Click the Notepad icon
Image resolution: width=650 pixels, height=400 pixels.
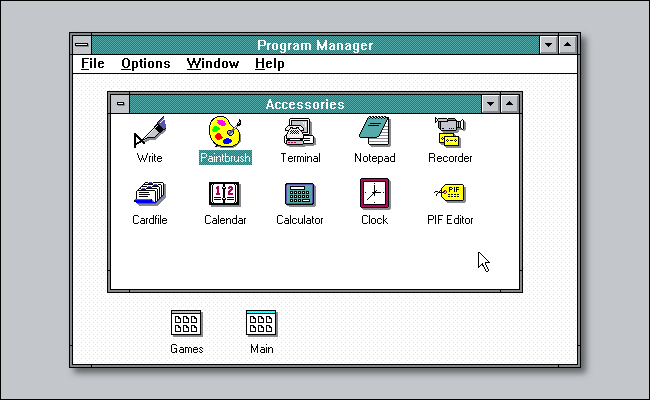click(374, 133)
